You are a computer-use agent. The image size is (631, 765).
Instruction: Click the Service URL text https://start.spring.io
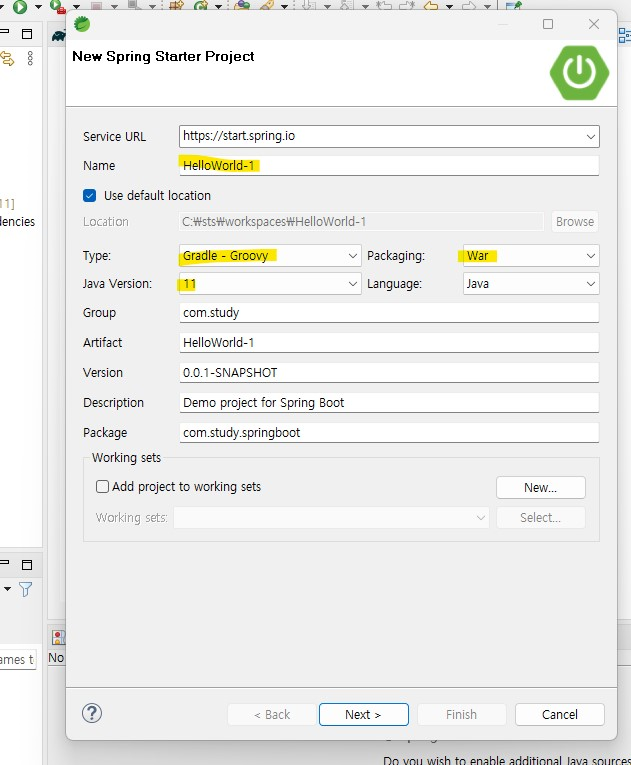239,136
